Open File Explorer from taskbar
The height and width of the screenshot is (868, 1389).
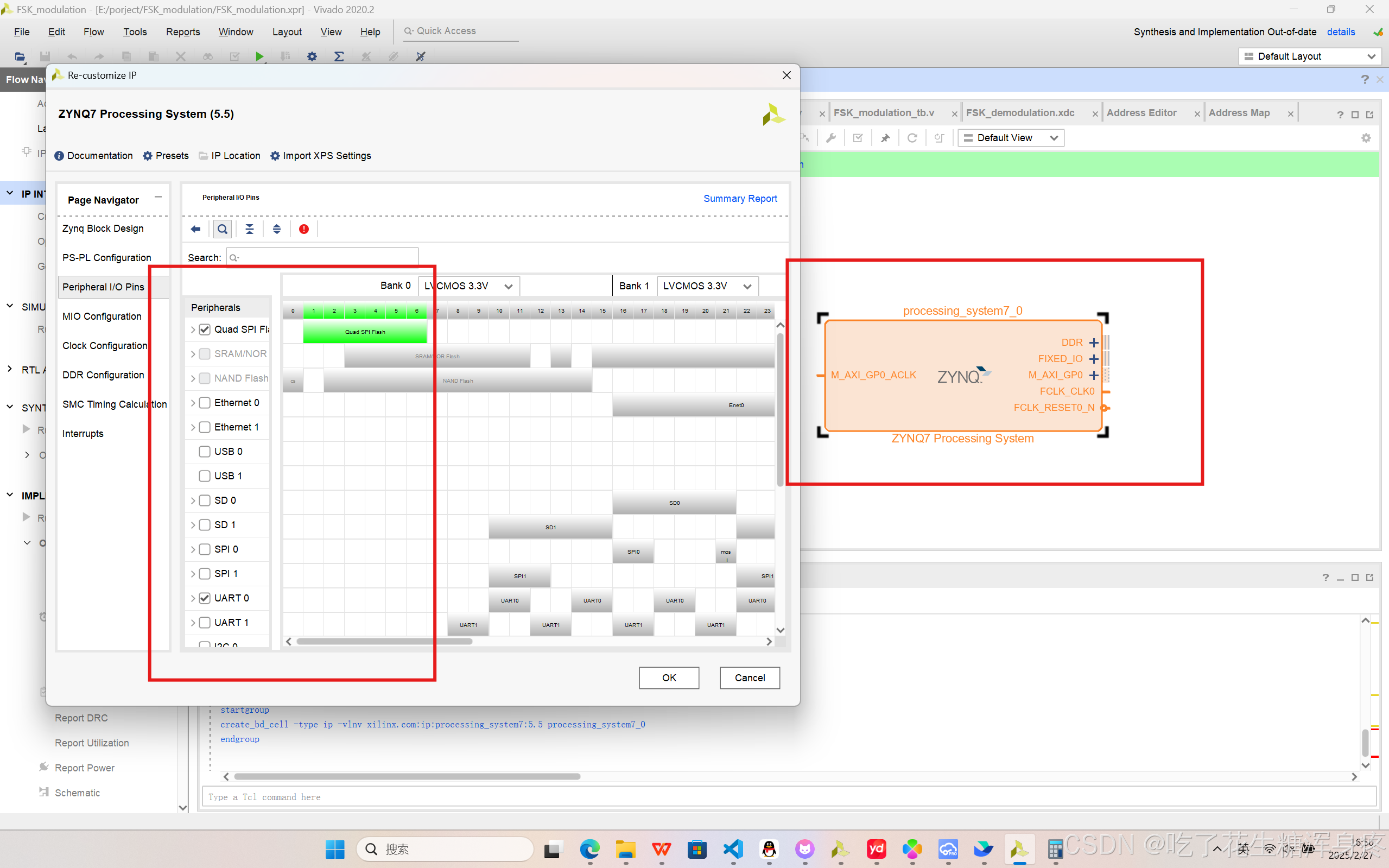click(626, 848)
